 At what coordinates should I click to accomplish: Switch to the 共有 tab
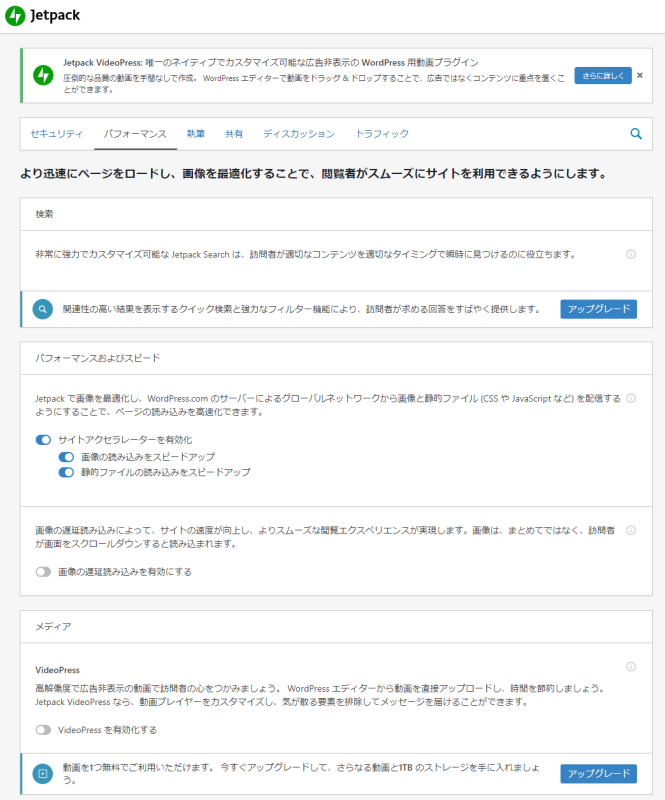tap(234, 134)
